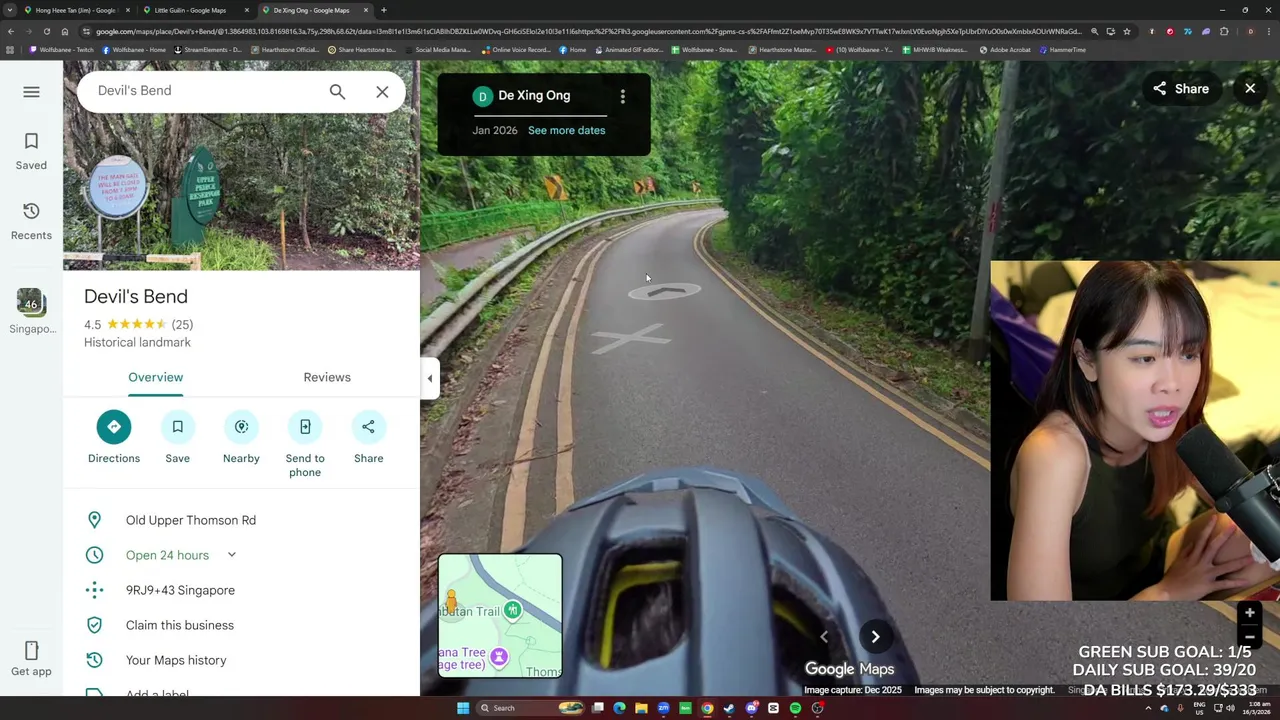The height and width of the screenshot is (720, 1280).
Task: Open Adobe Acrobat bookmark
Action: pos(1005,50)
